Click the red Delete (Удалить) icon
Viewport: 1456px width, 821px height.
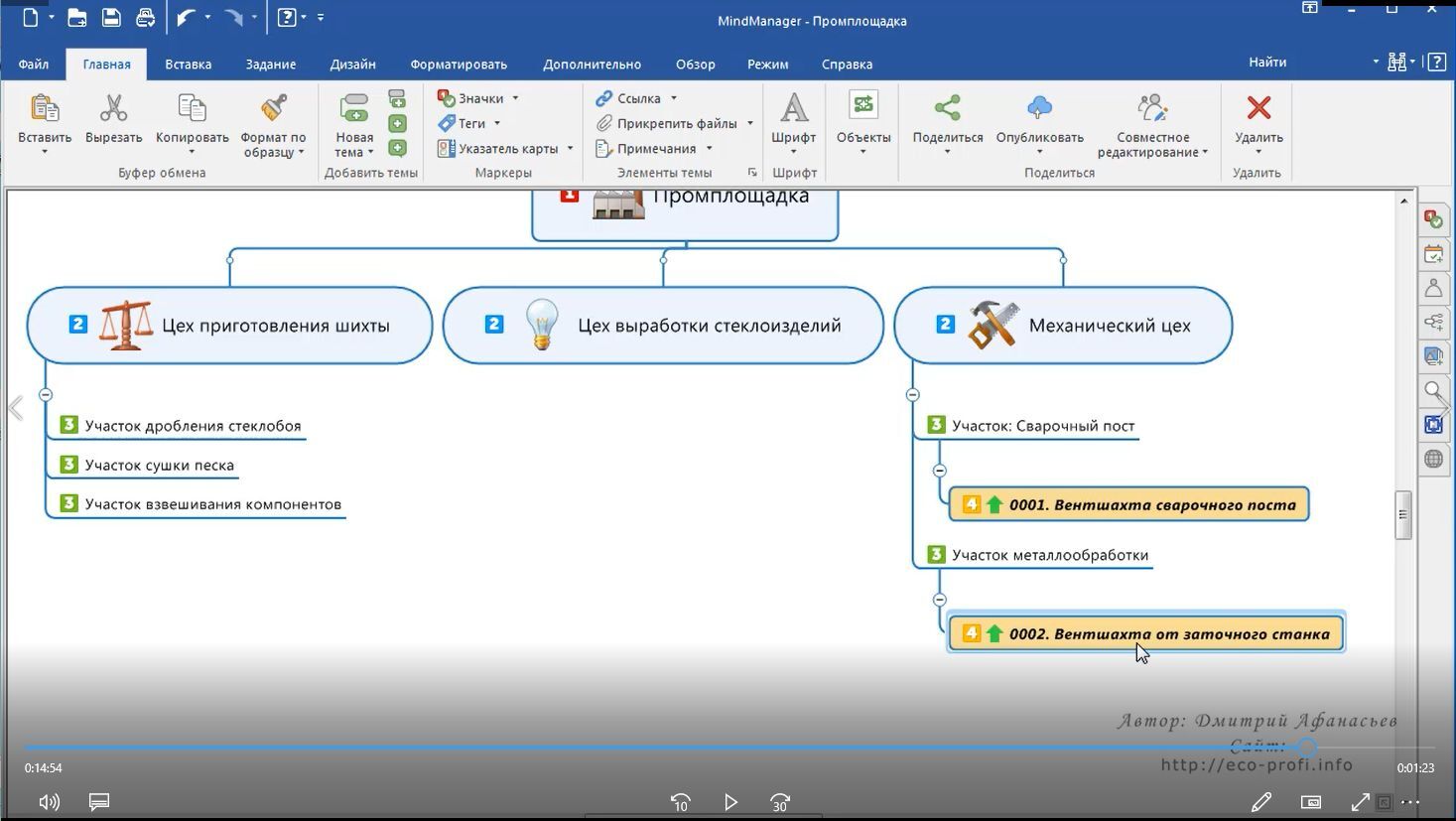pos(1258,107)
